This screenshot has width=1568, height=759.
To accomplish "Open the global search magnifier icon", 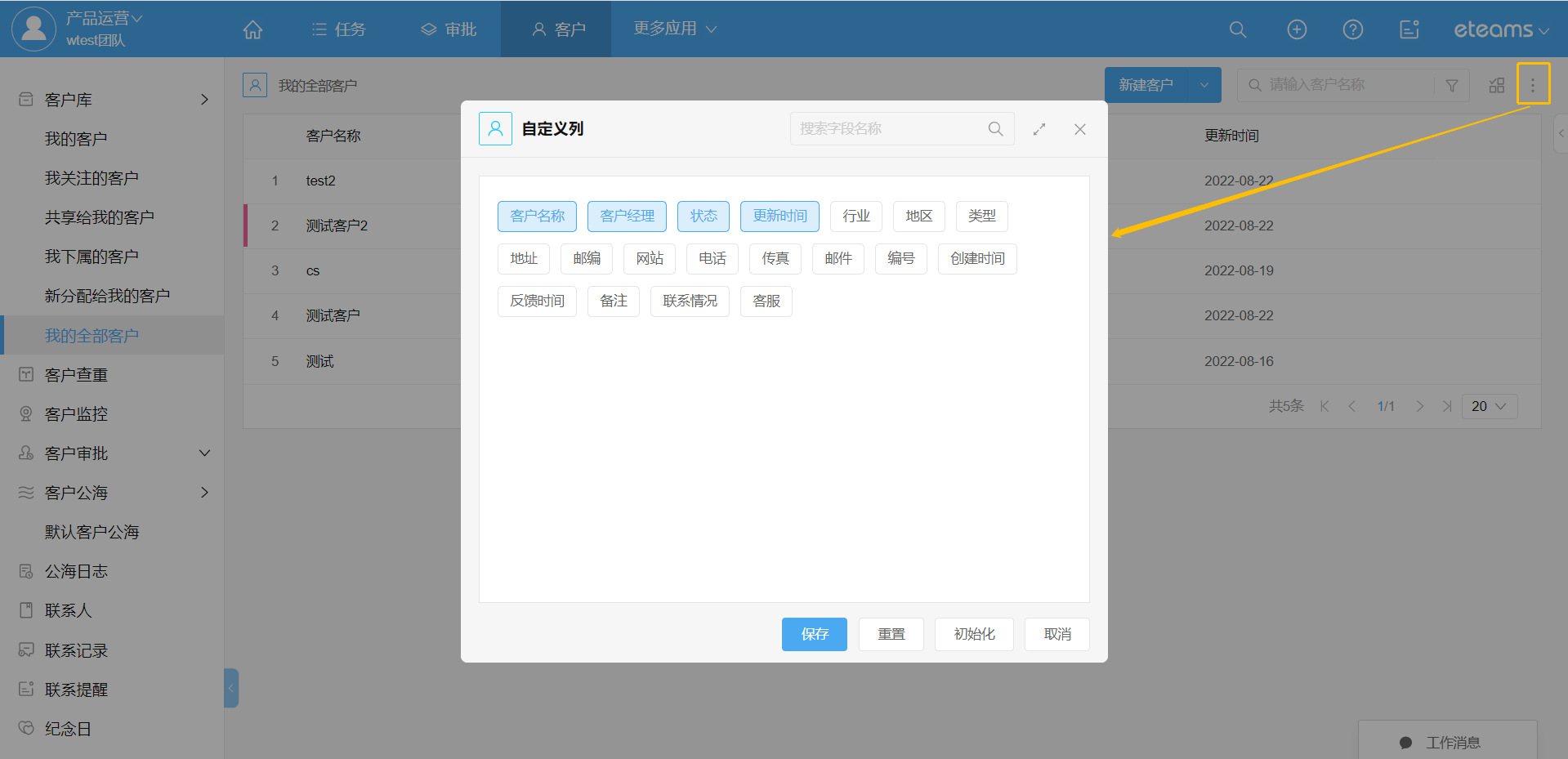I will [1237, 29].
